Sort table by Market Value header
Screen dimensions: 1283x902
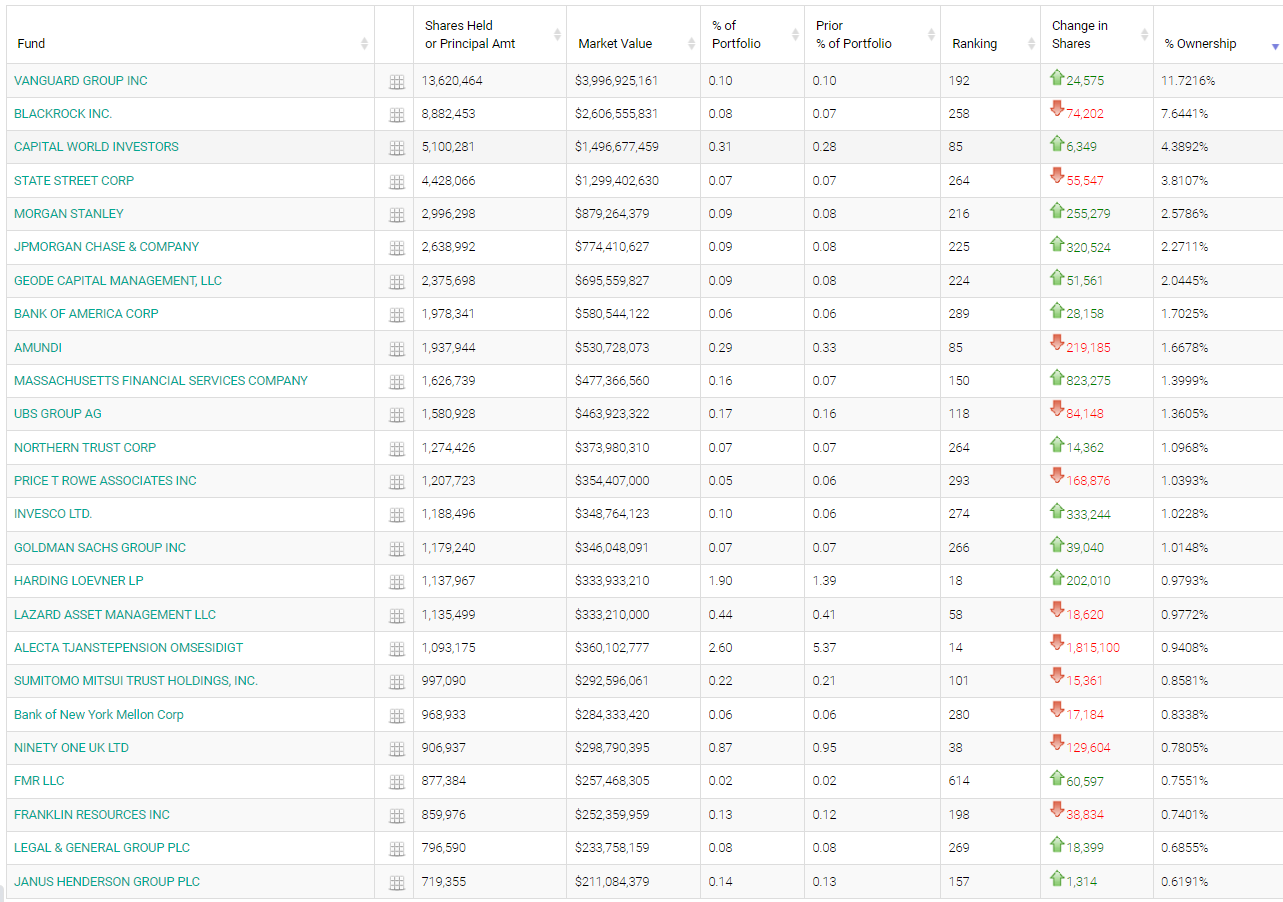634,35
